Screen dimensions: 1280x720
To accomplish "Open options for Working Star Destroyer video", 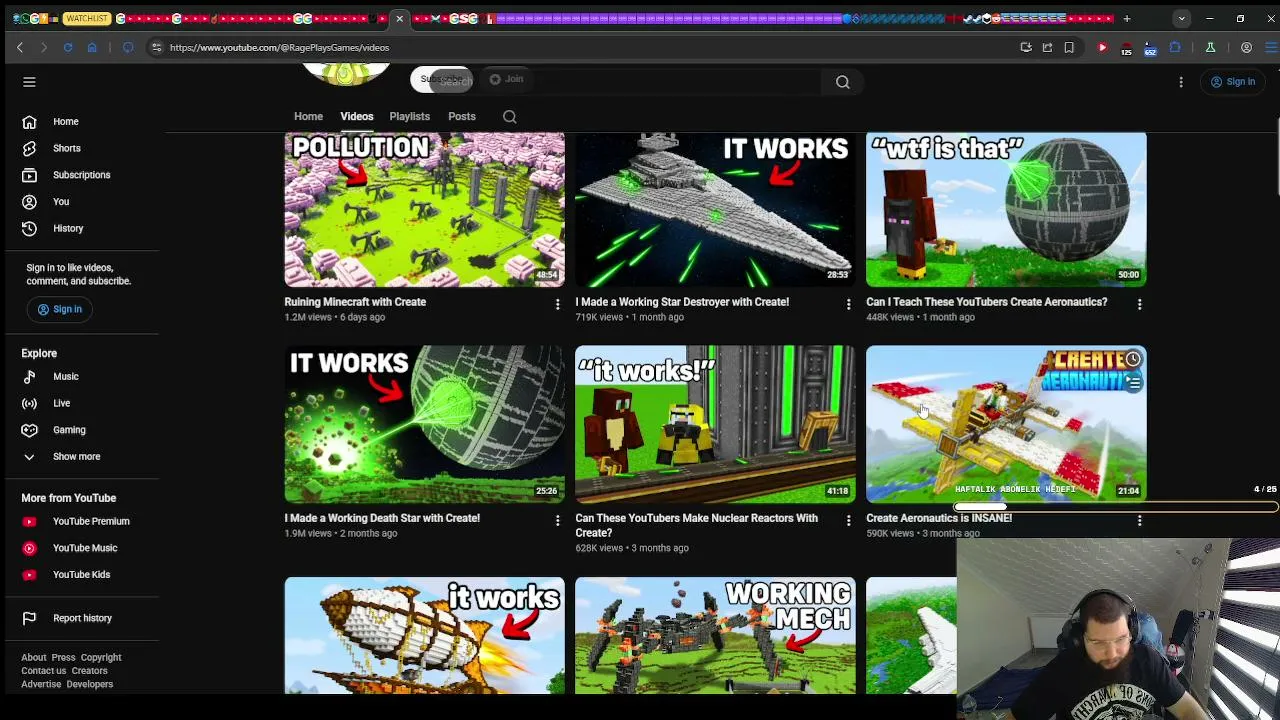I will pos(849,304).
